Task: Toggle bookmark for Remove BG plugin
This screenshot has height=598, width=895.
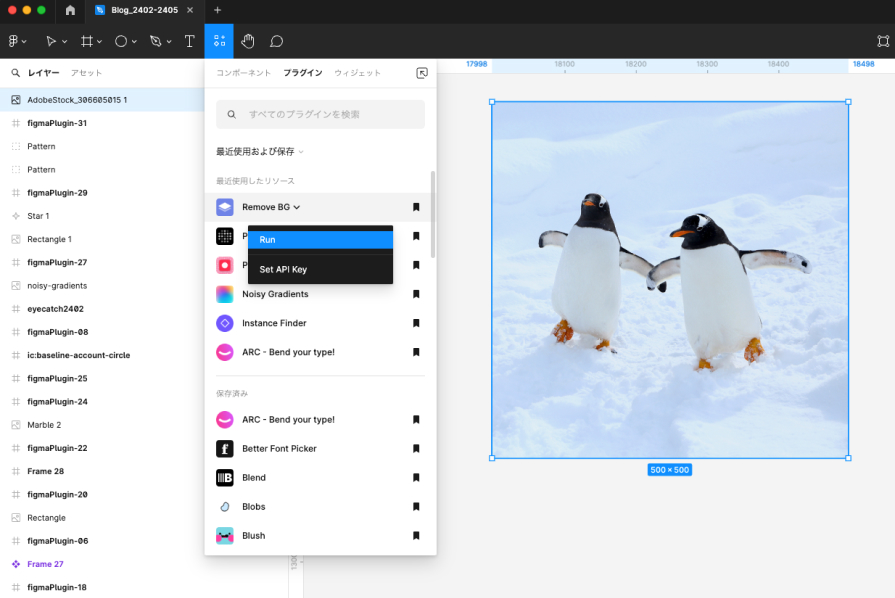Action: click(416, 207)
